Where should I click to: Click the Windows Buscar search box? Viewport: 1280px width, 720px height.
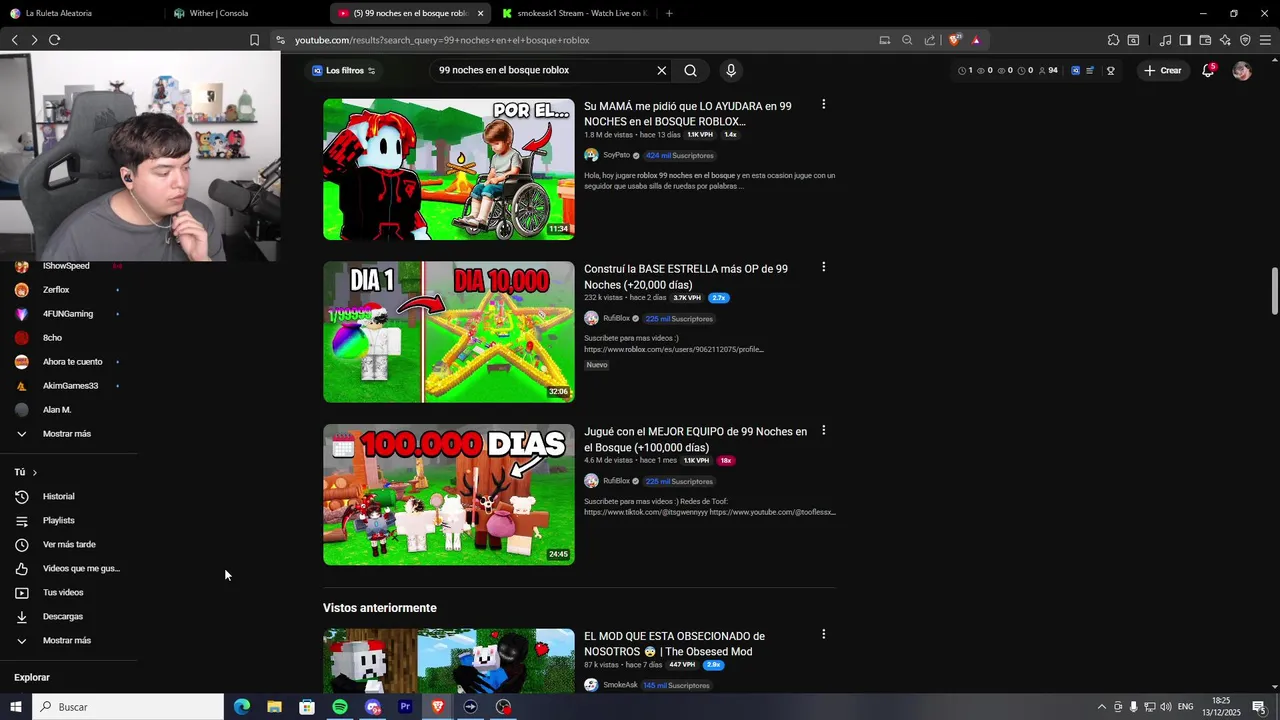[x=128, y=707]
